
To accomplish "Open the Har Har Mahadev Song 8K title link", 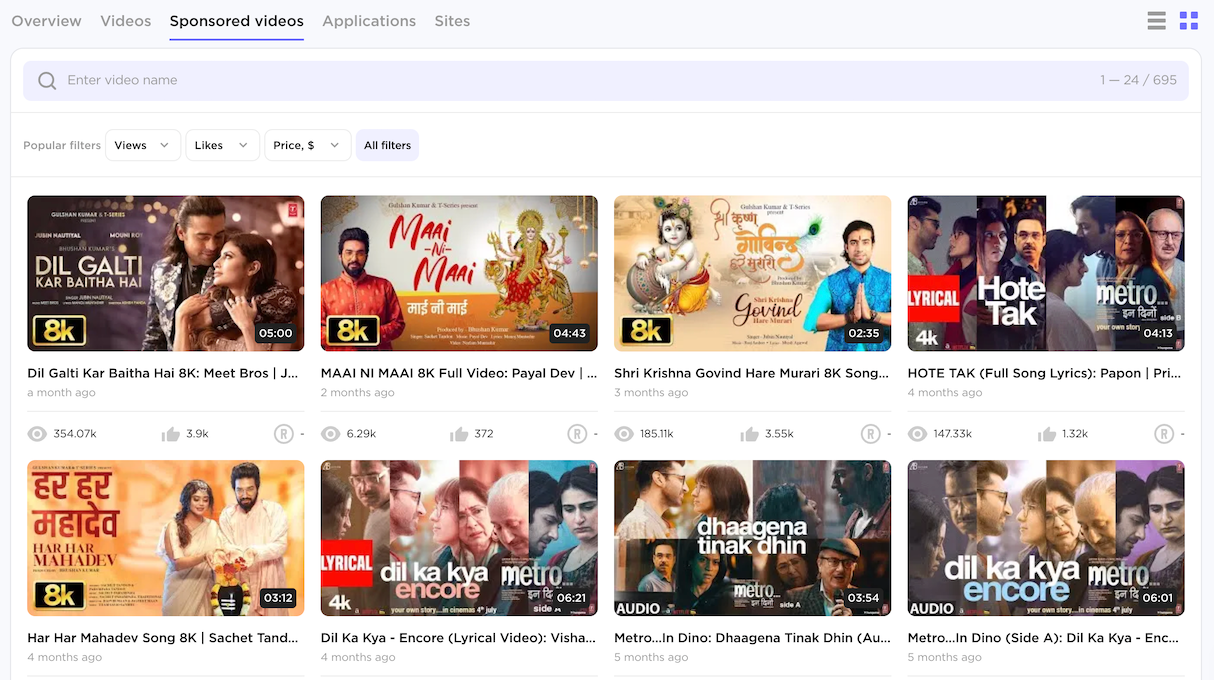I will (x=163, y=638).
